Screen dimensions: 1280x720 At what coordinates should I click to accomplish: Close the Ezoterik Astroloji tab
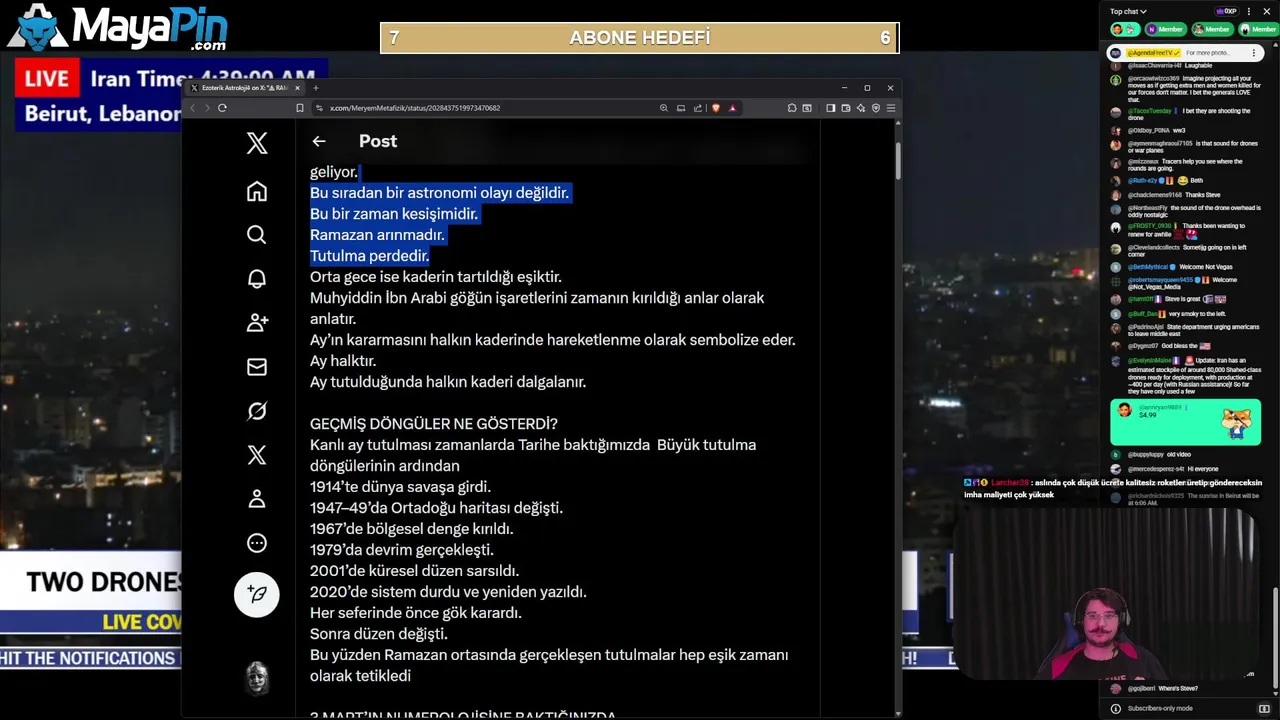[297, 88]
